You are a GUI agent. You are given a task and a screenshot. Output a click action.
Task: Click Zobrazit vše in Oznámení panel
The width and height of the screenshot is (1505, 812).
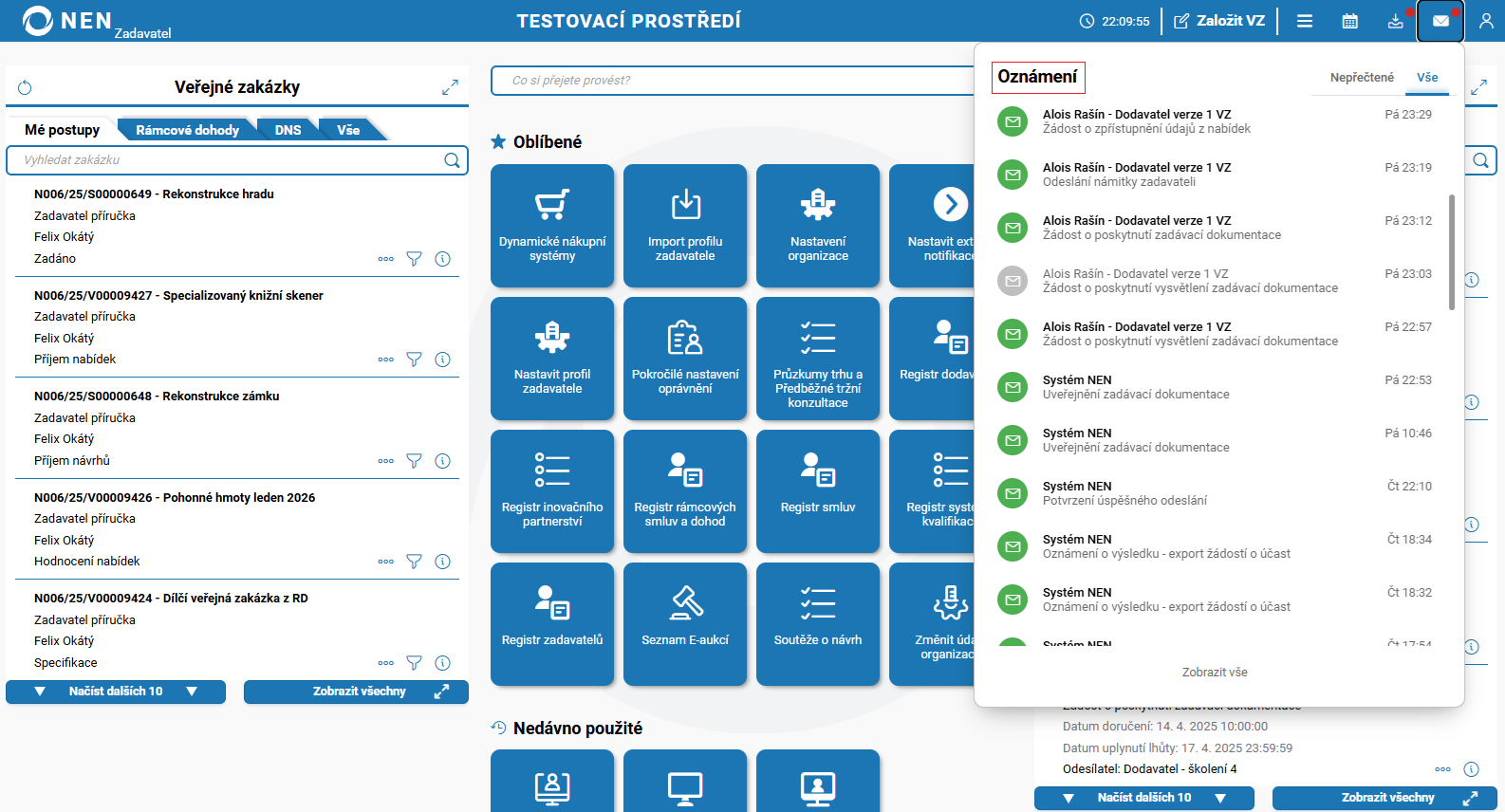1215,673
